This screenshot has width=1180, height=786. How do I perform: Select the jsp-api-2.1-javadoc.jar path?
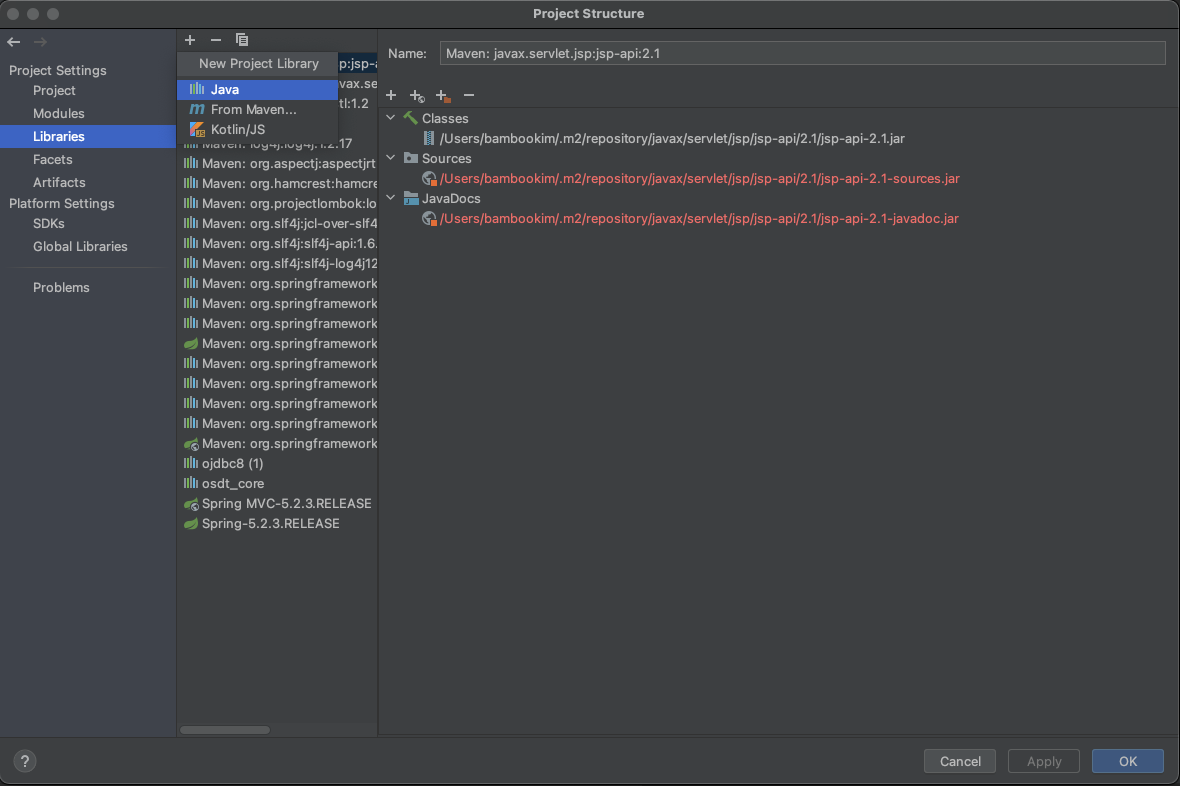click(x=699, y=218)
